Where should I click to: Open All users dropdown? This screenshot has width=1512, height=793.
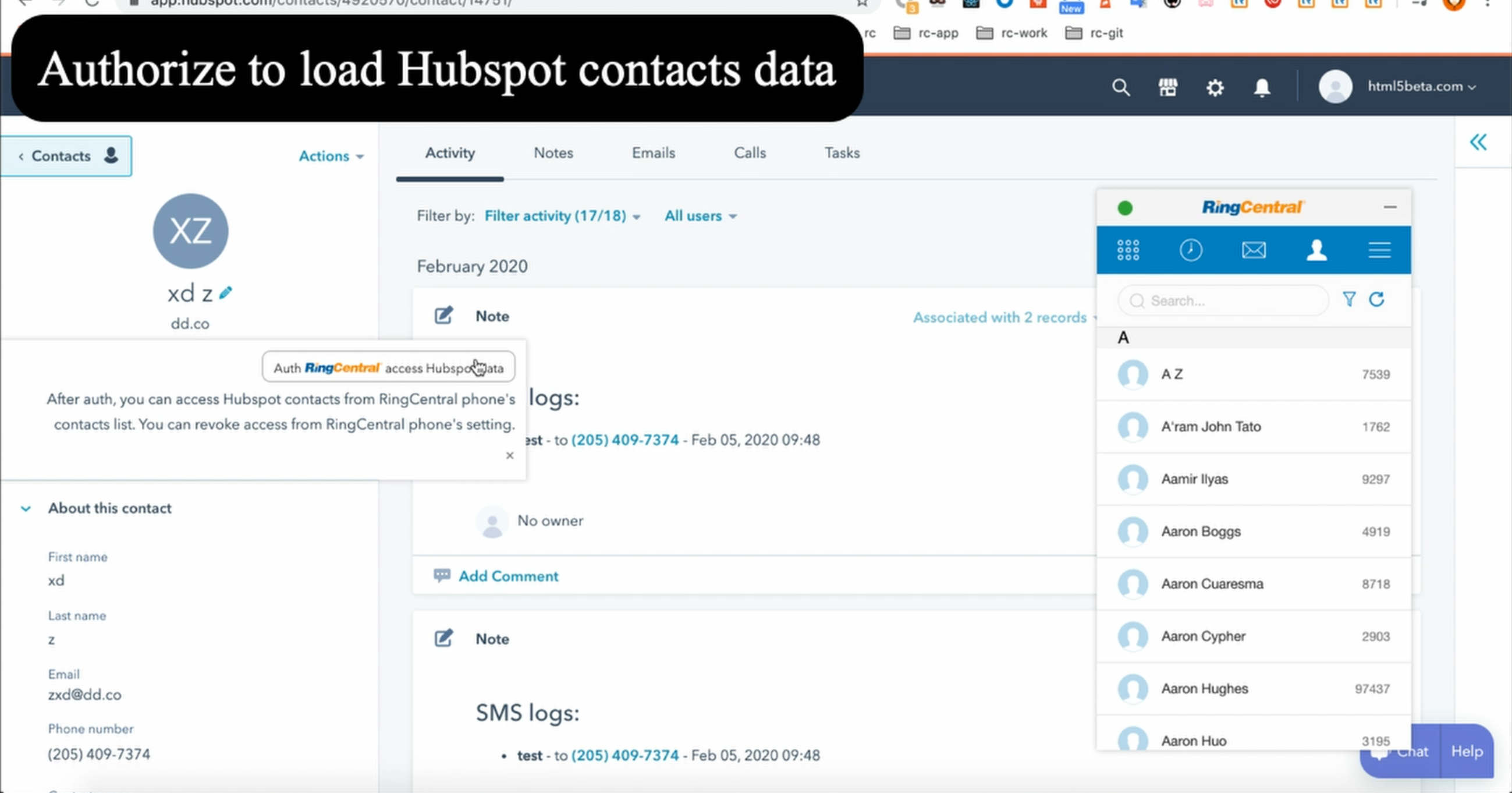[x=700, y=216]
